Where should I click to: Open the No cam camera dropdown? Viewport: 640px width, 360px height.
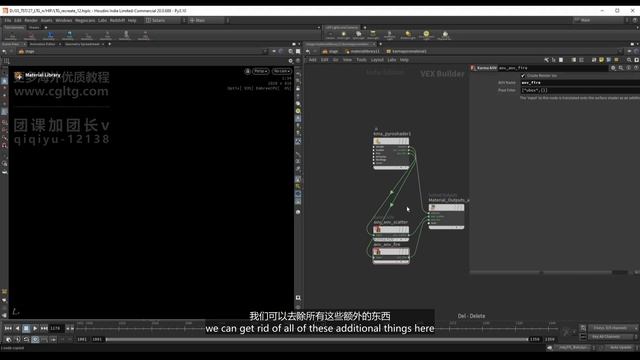[282, 71]
